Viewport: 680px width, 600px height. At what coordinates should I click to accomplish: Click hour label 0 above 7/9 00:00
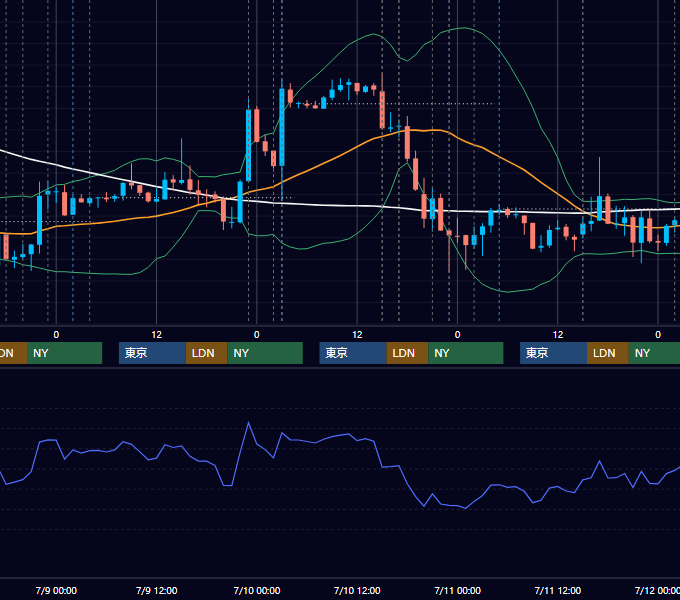click(x=56, y=335)
